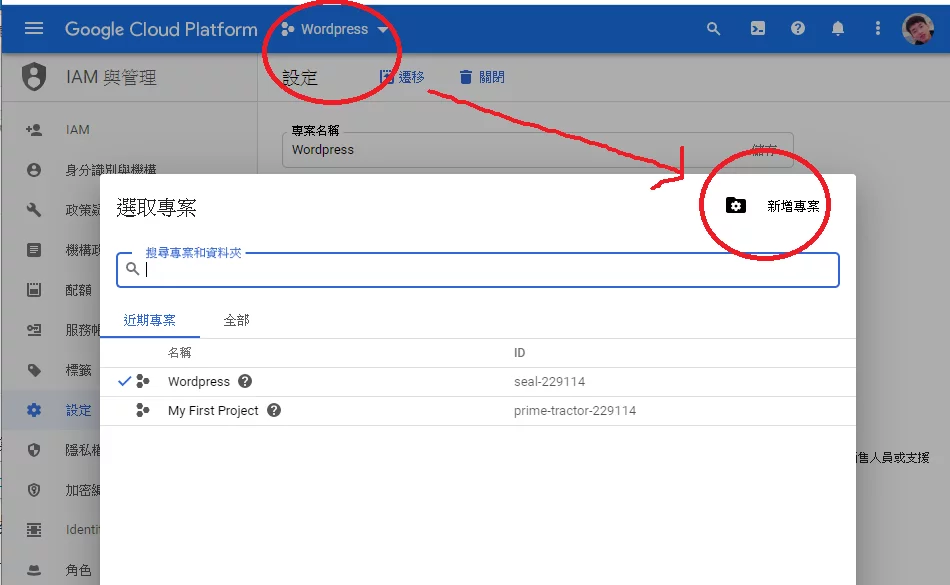This screenshot has width=950, height=585.
Task: Click the 關閉 trash icon
Action: point(465,77)
